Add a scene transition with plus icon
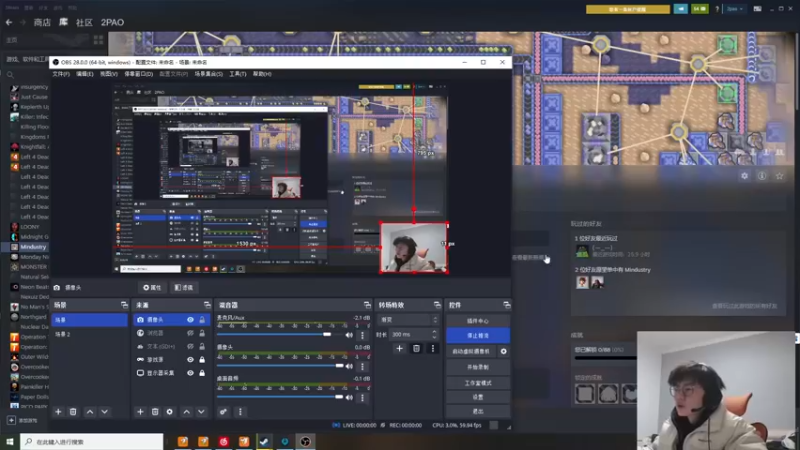The image size is (800, 450). point(399,348)
